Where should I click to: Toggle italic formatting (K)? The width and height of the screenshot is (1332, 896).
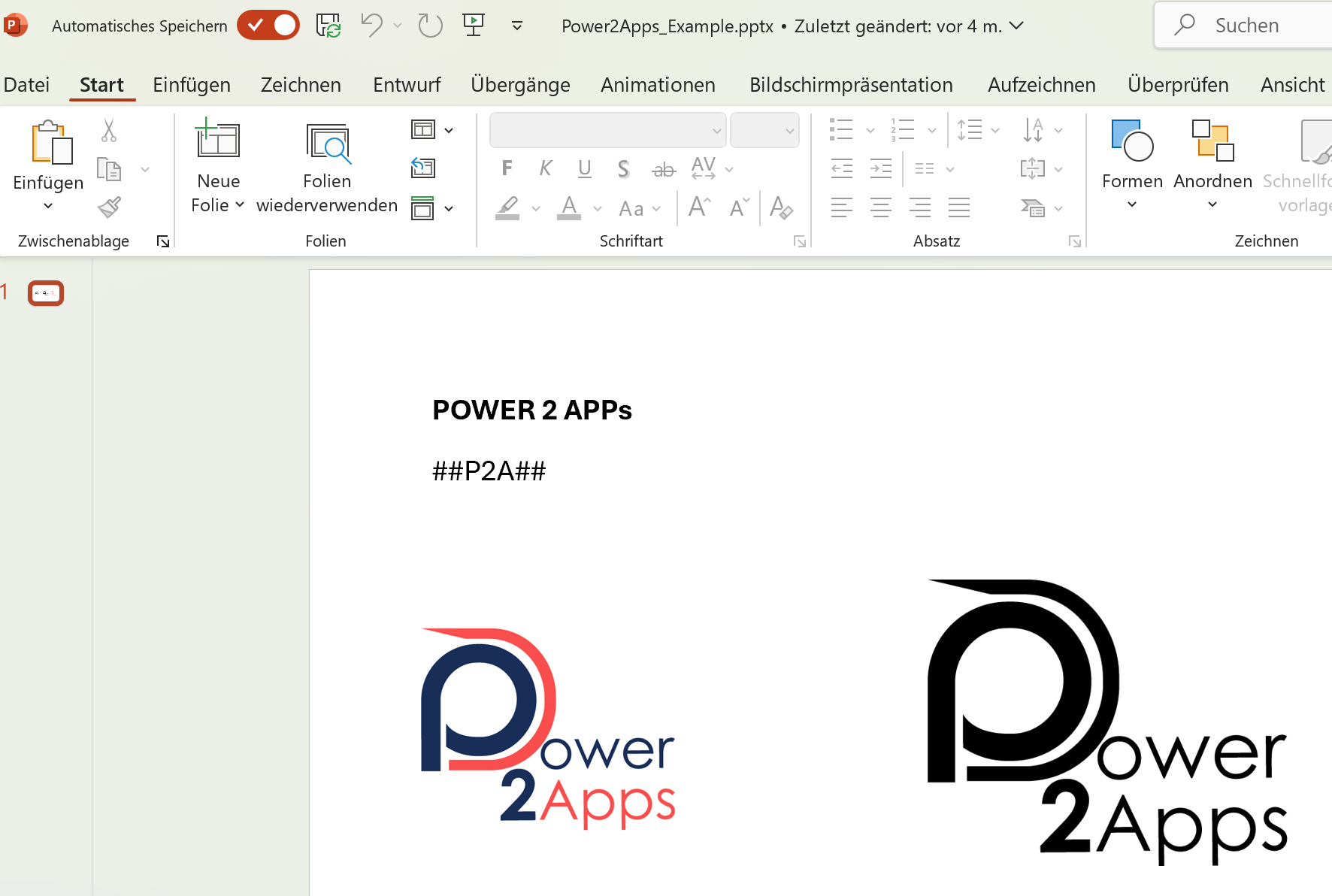tap(546, 168)
